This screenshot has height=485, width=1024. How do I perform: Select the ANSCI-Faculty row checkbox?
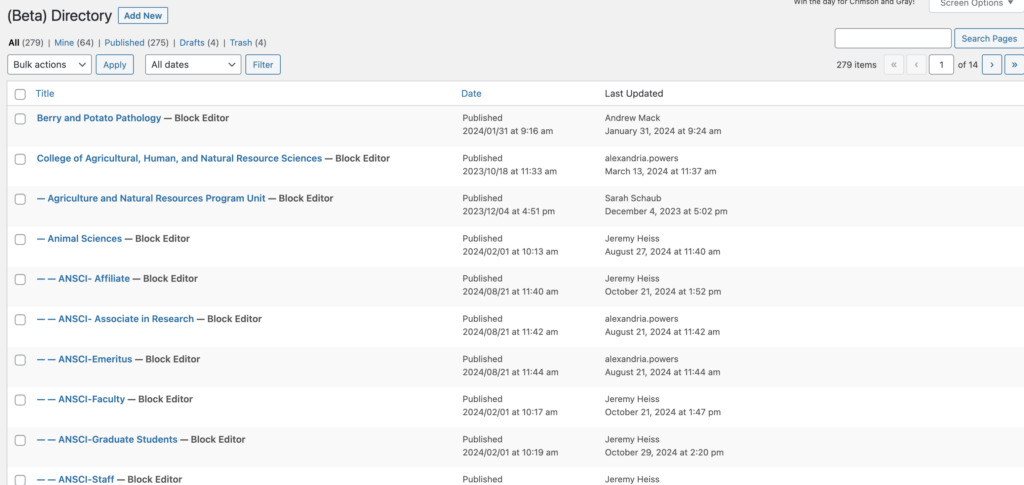[x=20, y=399]
